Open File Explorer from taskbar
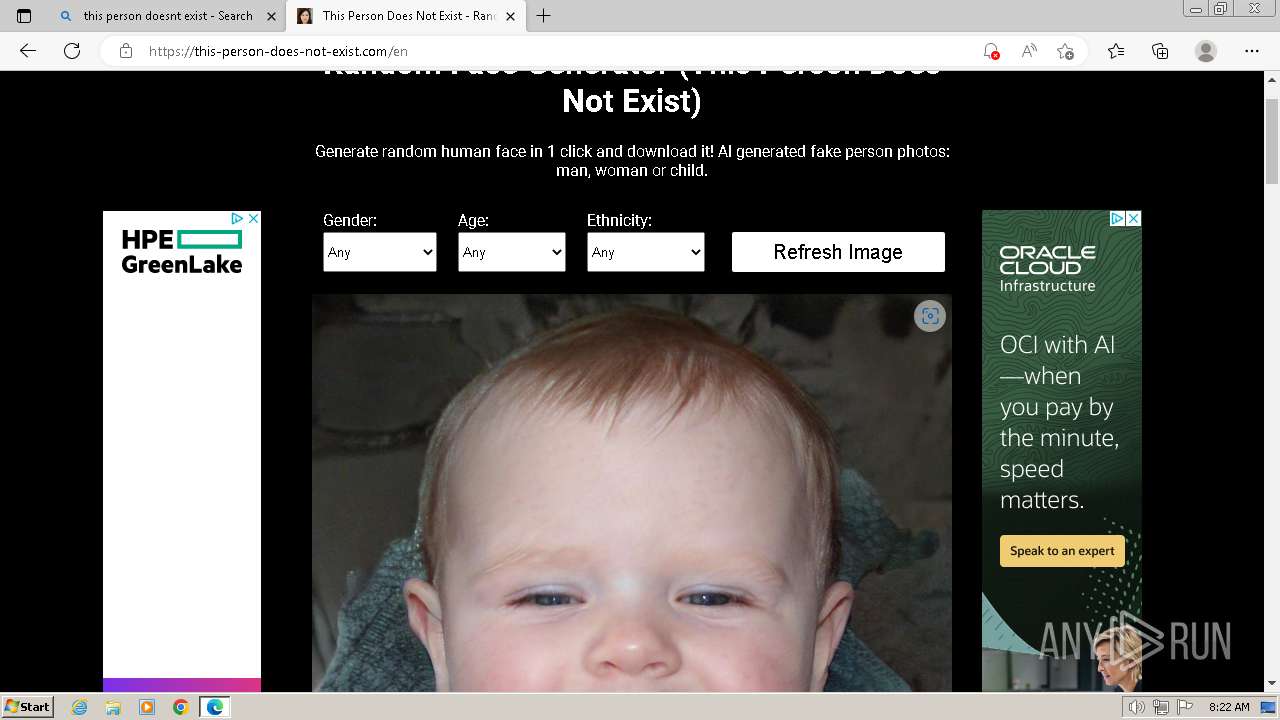The width and height of the screenshot is (1280, 720). (x=113, y=707)
